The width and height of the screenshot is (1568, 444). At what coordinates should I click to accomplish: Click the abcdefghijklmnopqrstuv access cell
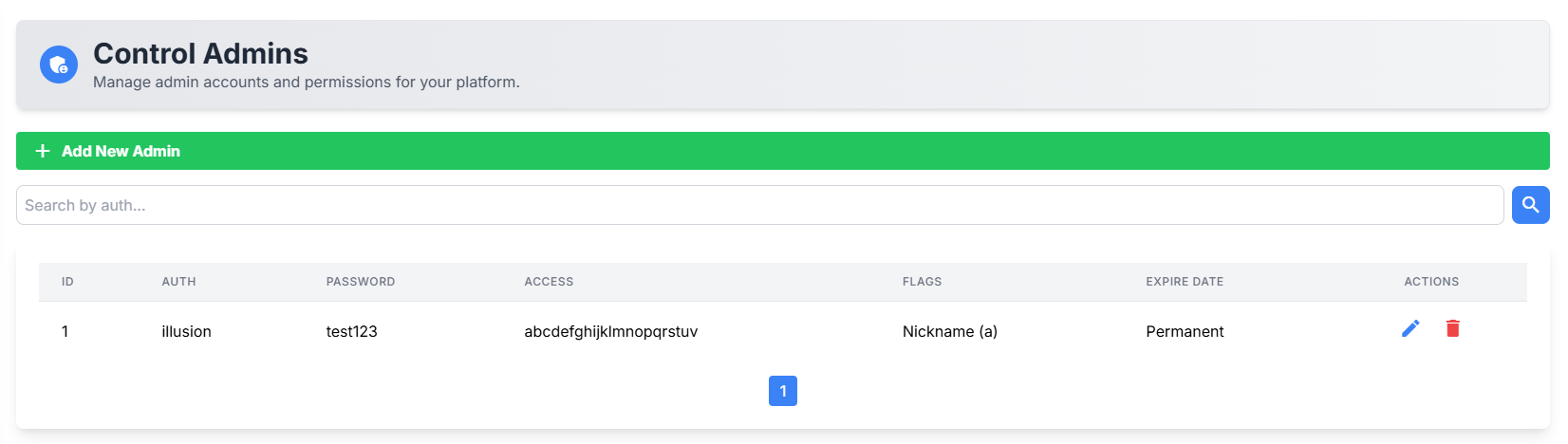pos(610,331)
